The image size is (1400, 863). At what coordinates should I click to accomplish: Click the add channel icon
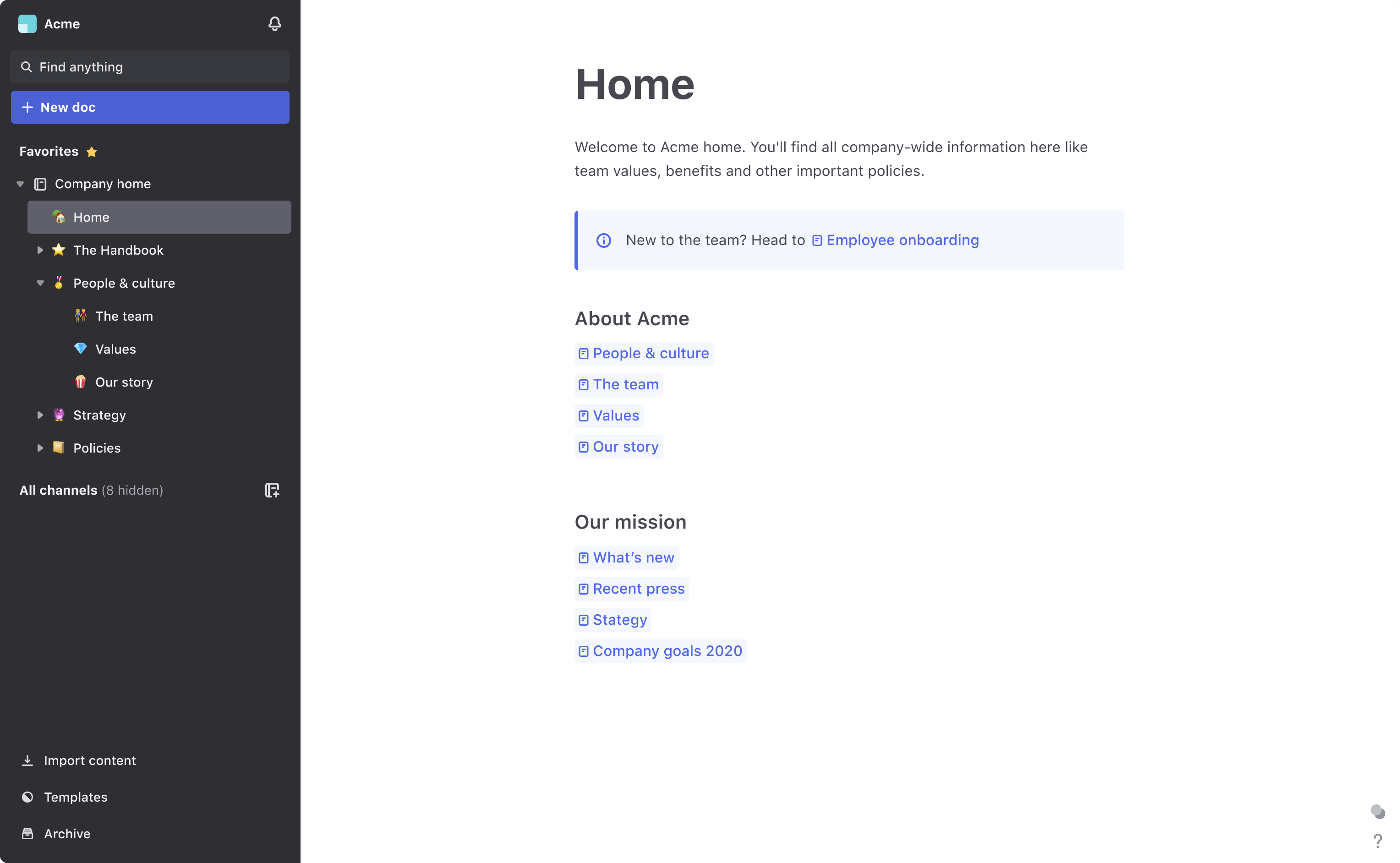pyautogui.click(x=272, y=490)
